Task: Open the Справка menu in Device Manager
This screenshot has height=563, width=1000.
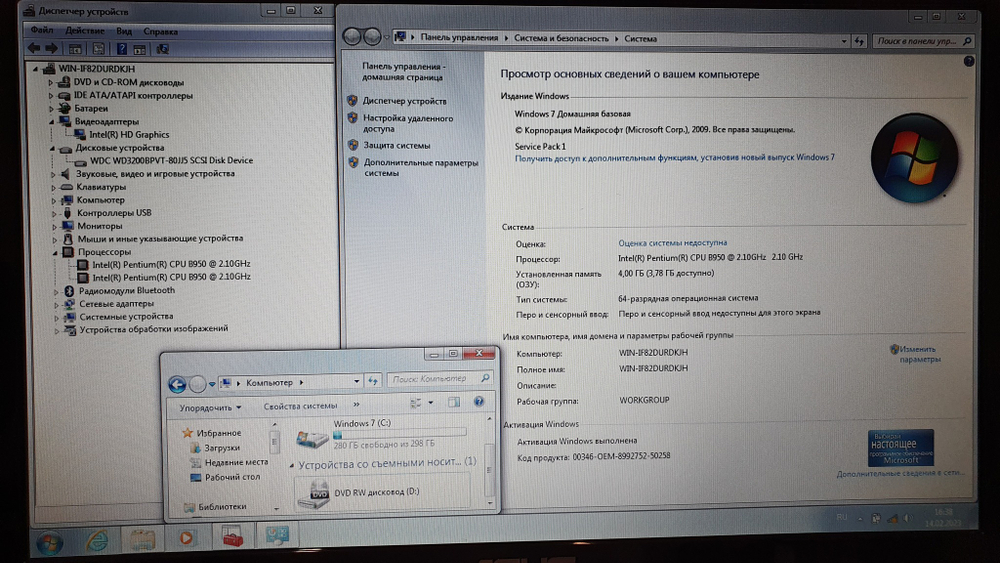Action: [x=161, y=31]
